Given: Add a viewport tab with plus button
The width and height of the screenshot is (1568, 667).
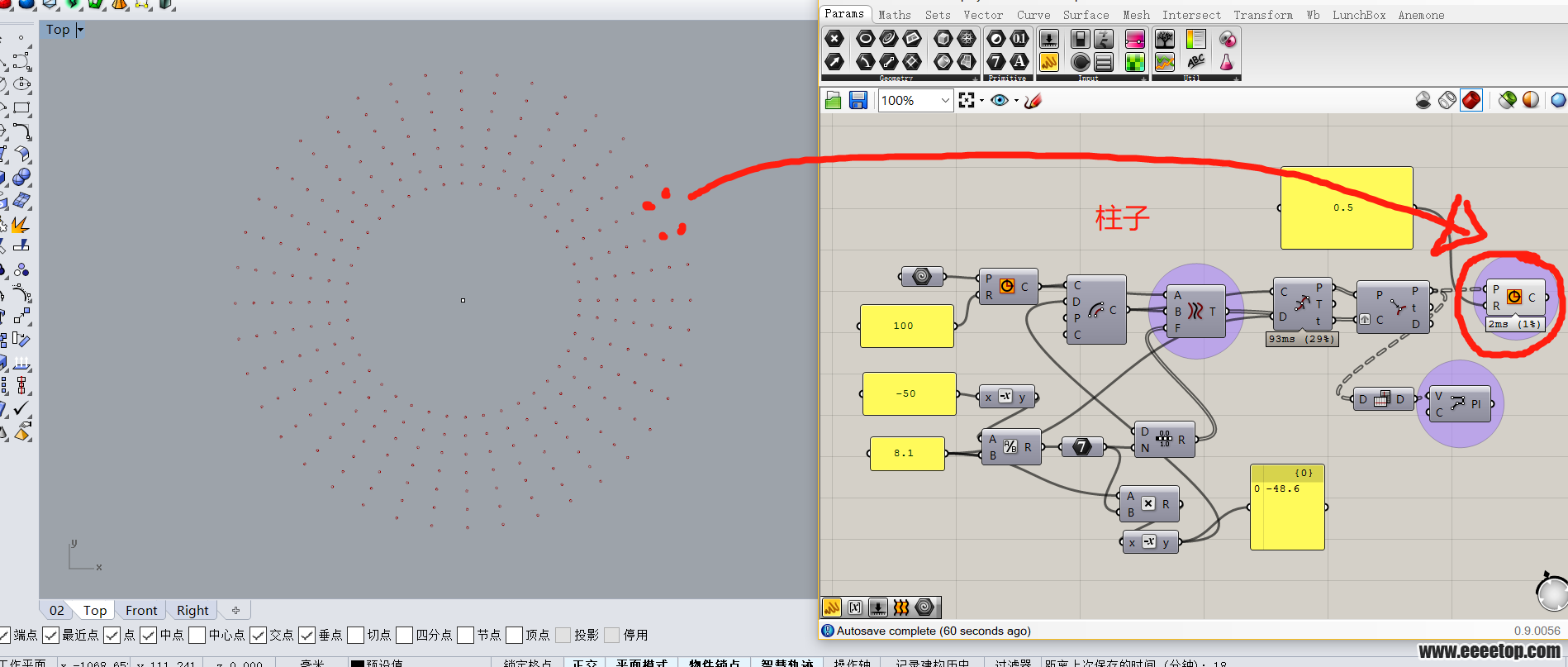Looking at the screenshot, I should [x=235, y=610].
